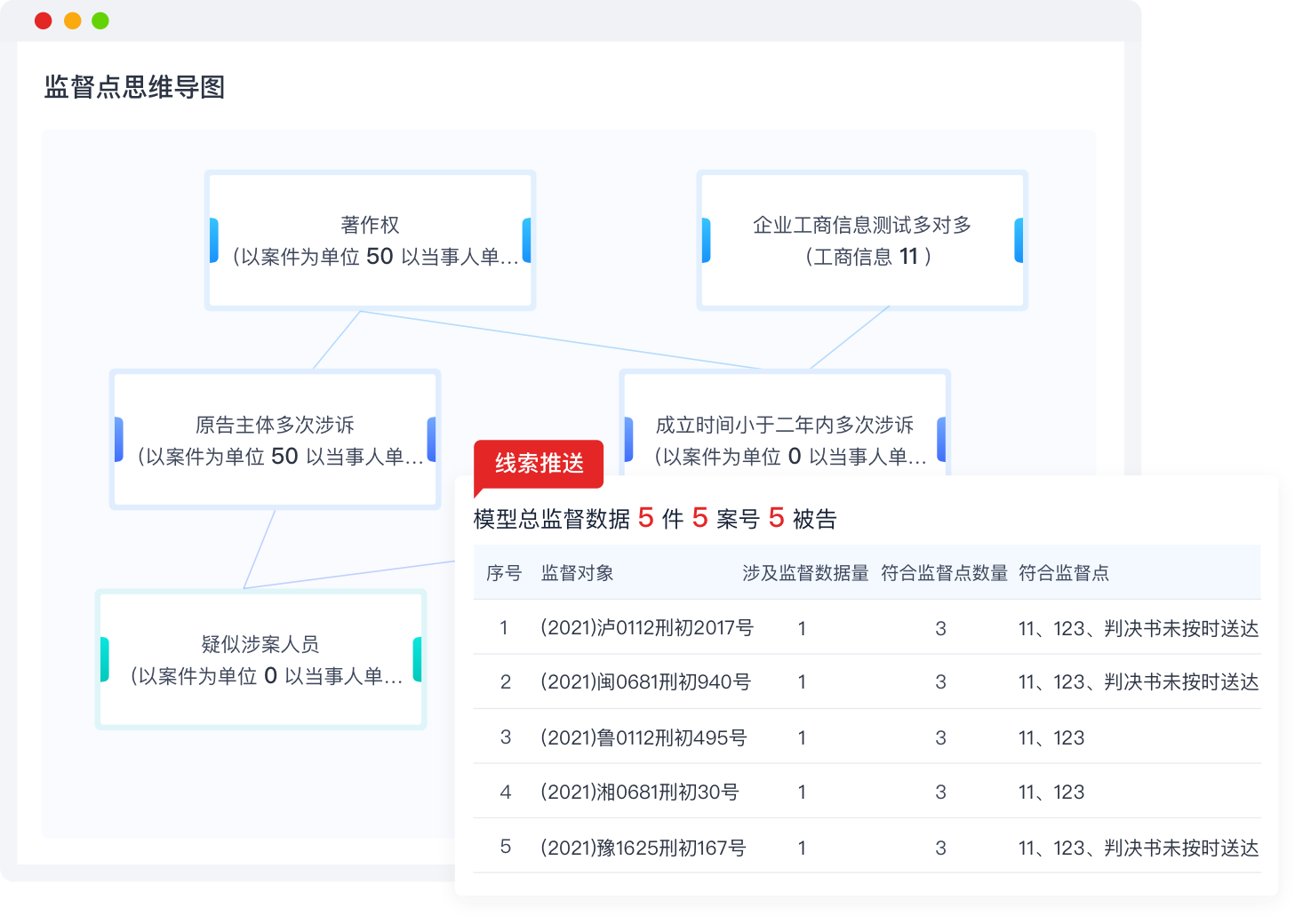This screenshot has height=924, width=1303.
Task: Click the 符合监督点数量 column header
Action: [x=944, y=573]
